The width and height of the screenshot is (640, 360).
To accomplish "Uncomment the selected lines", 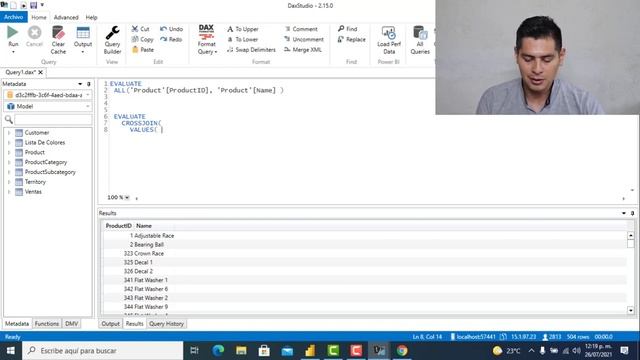I will [x=304, y=39].
